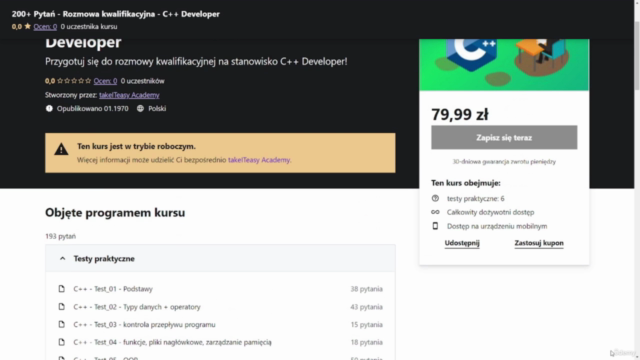Click the C++ course preview thumbnail
Viewport: 640px width, 360px height.
pyautogui.click(x=504, y=64)
